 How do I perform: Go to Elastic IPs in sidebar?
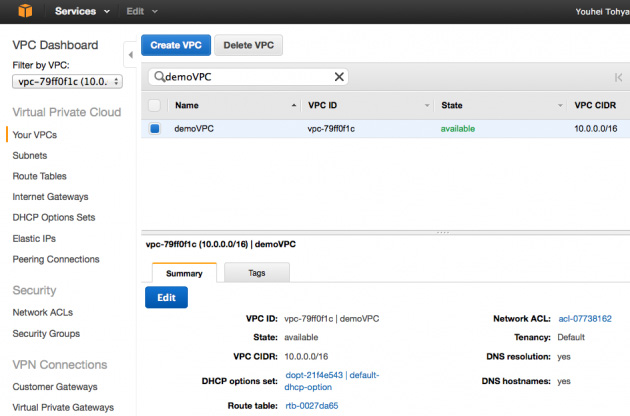34,238
